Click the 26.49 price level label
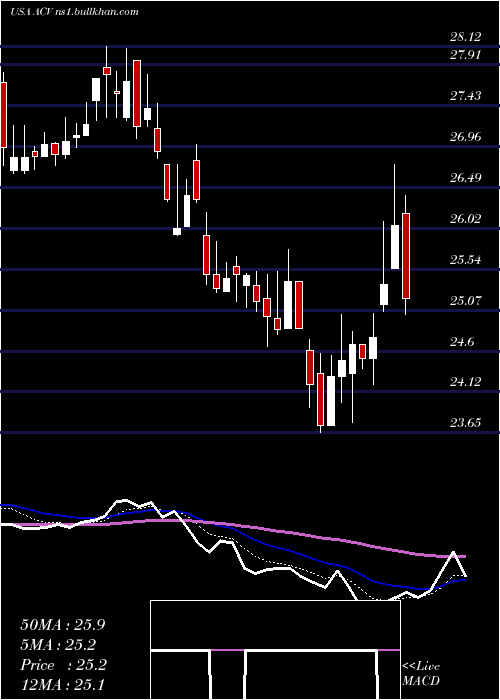 (x=465, y=178)
